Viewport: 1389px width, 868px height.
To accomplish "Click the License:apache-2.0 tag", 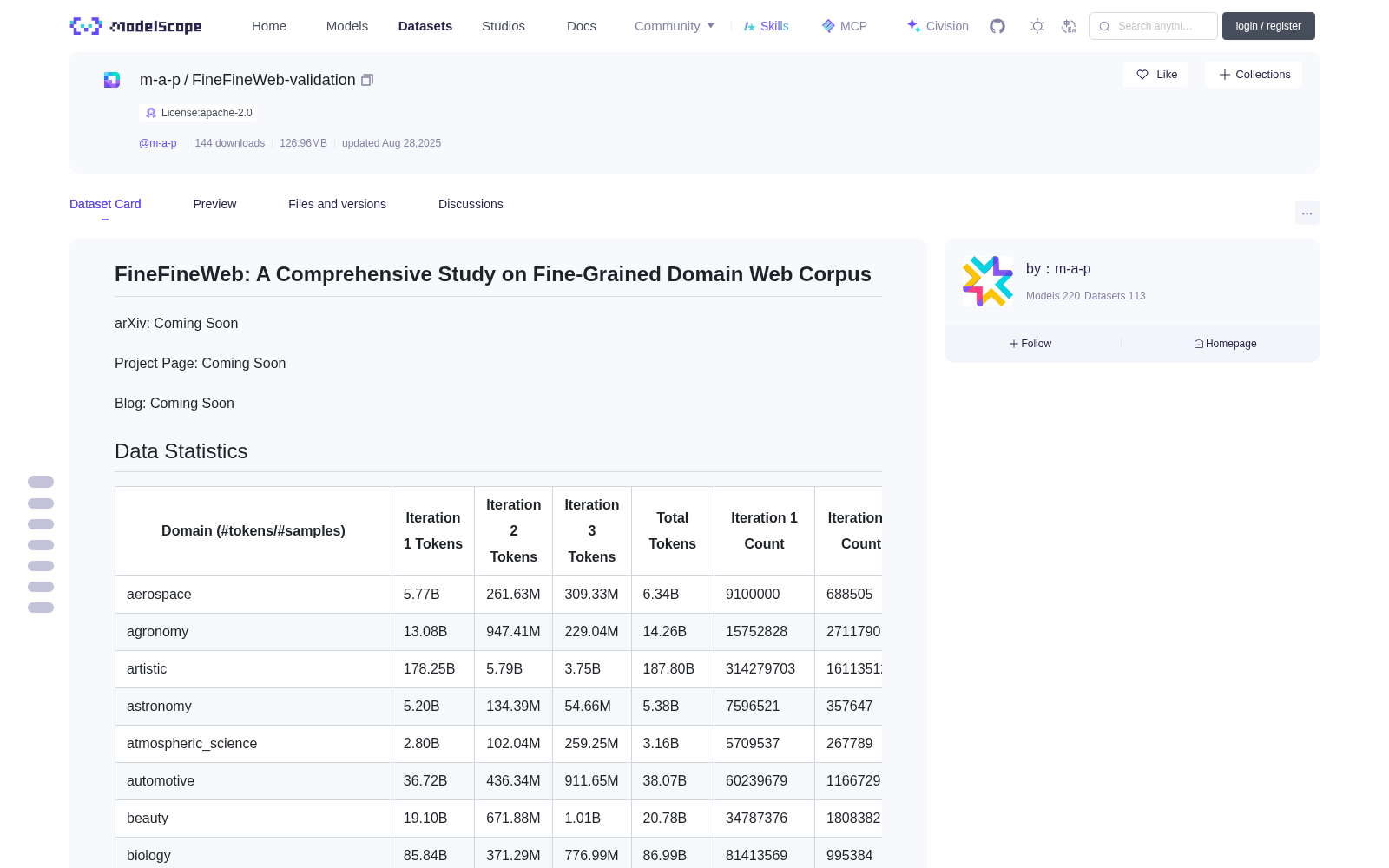I will [x=198, y=113].
